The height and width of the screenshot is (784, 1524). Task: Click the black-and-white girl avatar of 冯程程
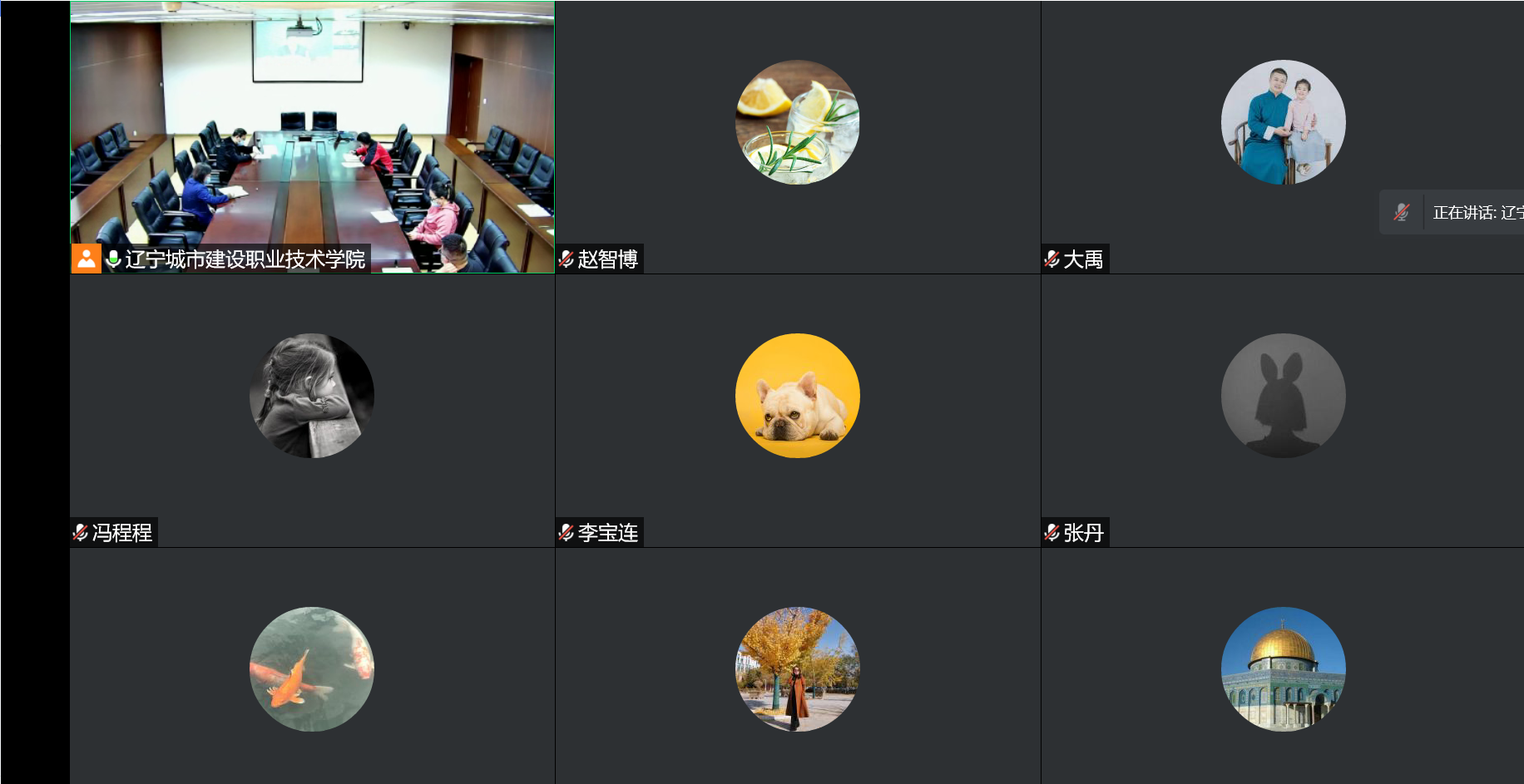point(312,396)
